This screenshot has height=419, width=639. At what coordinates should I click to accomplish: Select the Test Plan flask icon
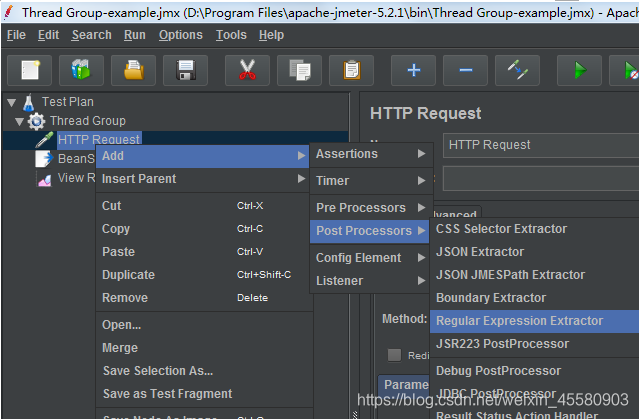pos(29,102)
